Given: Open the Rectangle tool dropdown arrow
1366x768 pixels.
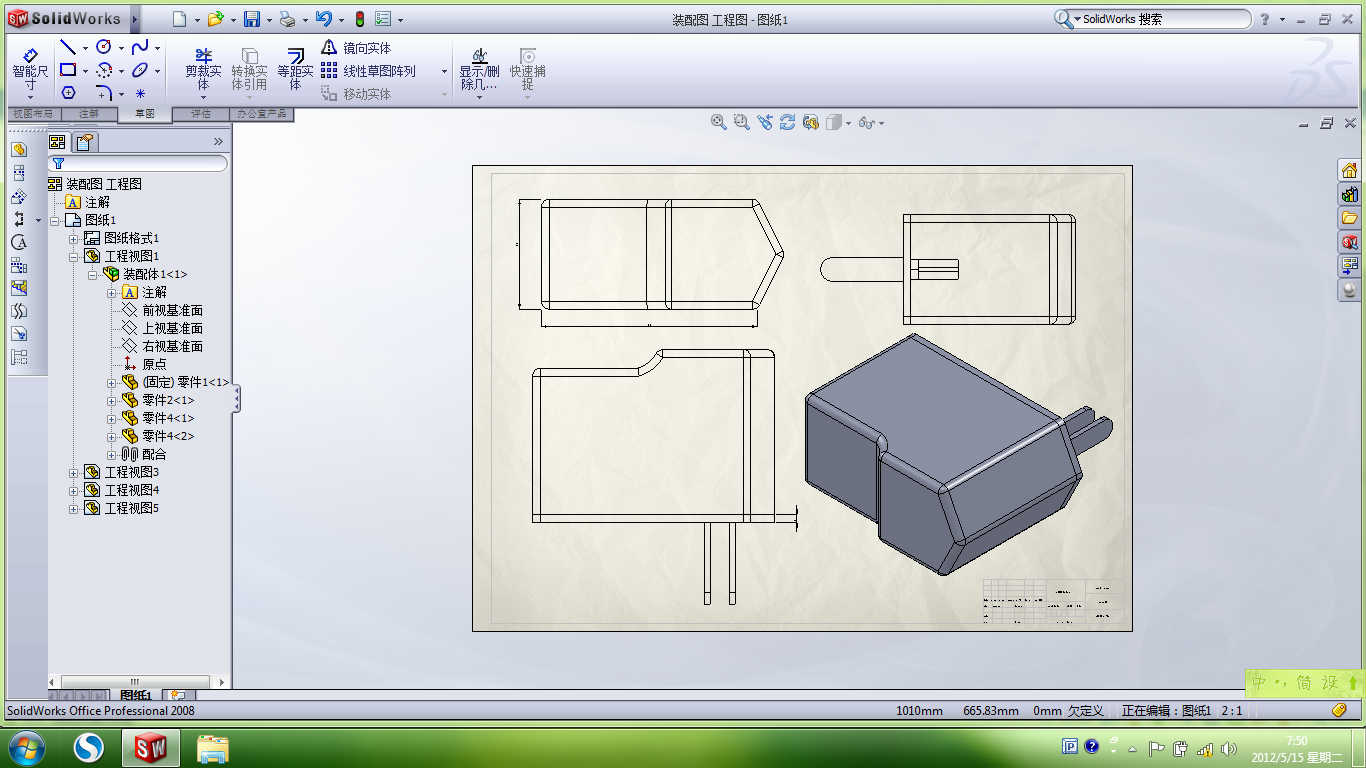Looking at the screenshot, I should click(85, 71).
